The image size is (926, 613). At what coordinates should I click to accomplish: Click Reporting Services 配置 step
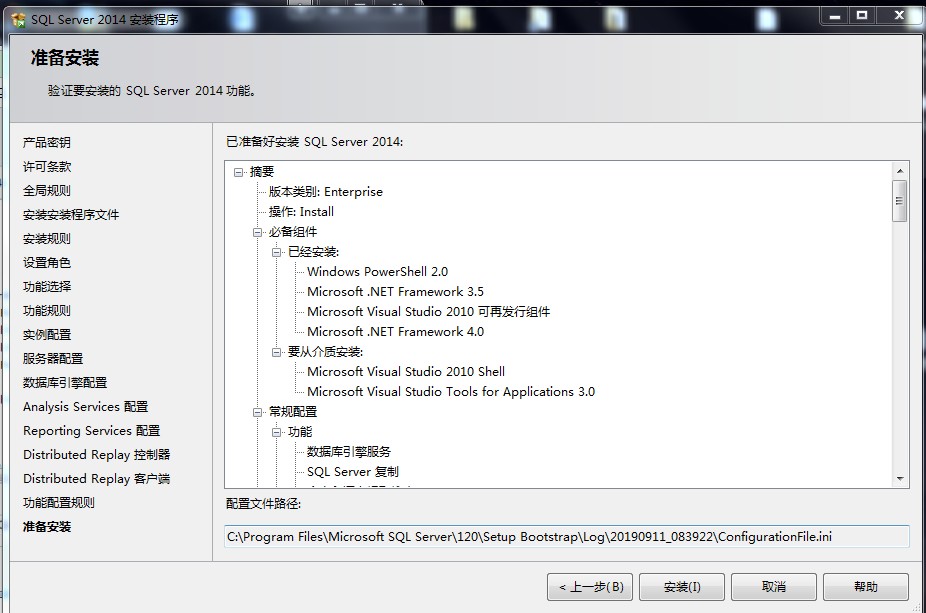[92, 431]
